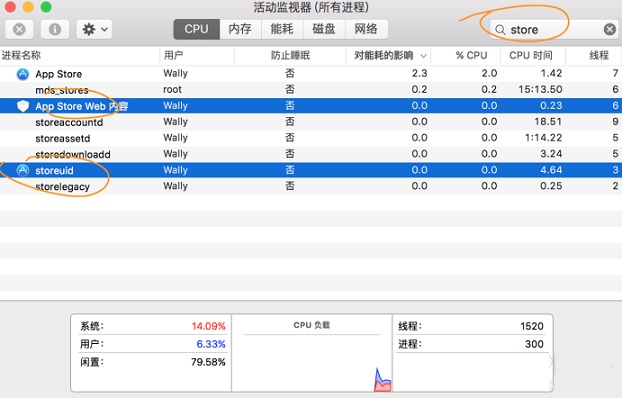Click the App Store Web 内容 shield icon

[x=23, y=106]
